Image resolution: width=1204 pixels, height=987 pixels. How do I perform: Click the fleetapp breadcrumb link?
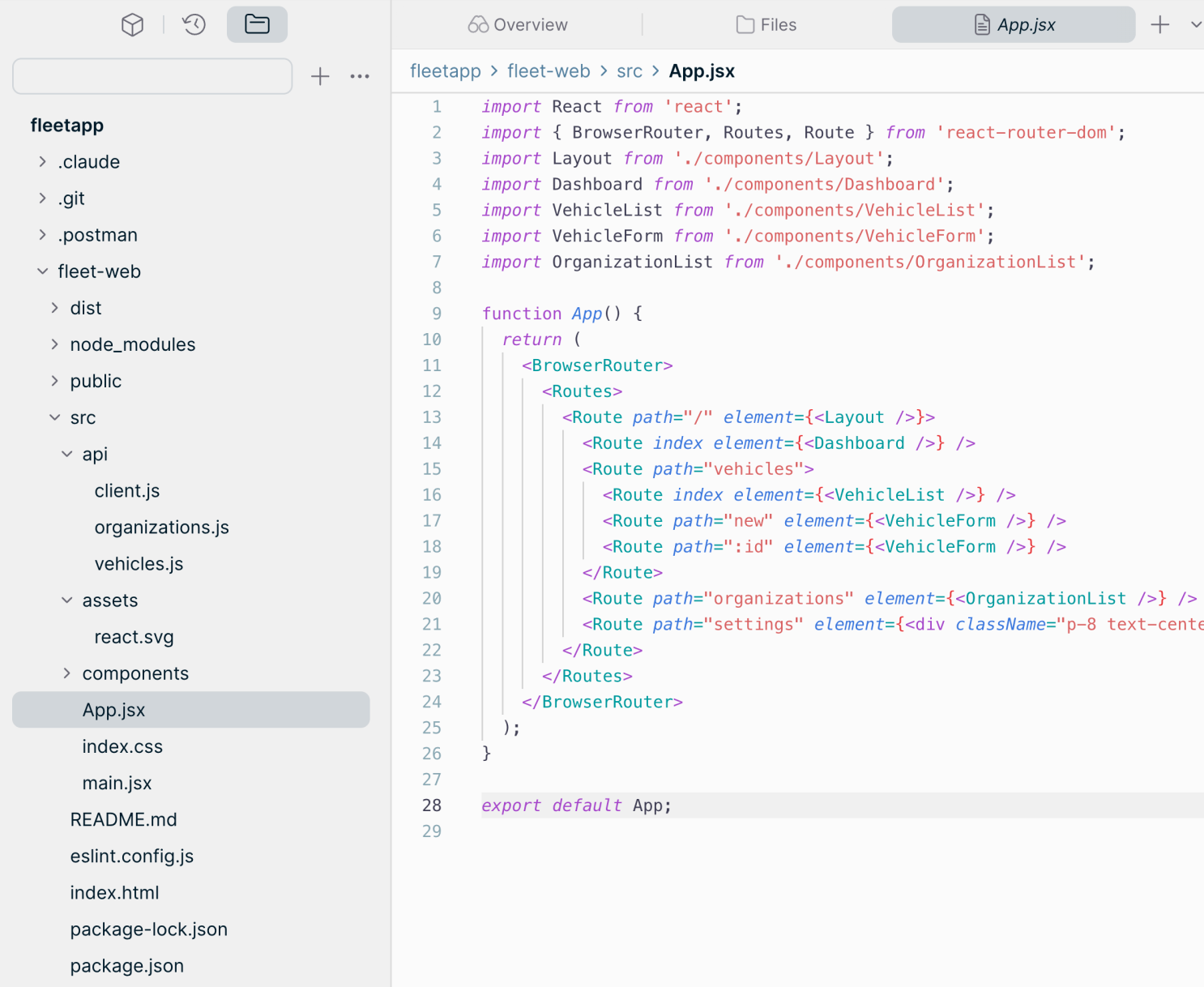pyautogui.click(x=446, y=71)
